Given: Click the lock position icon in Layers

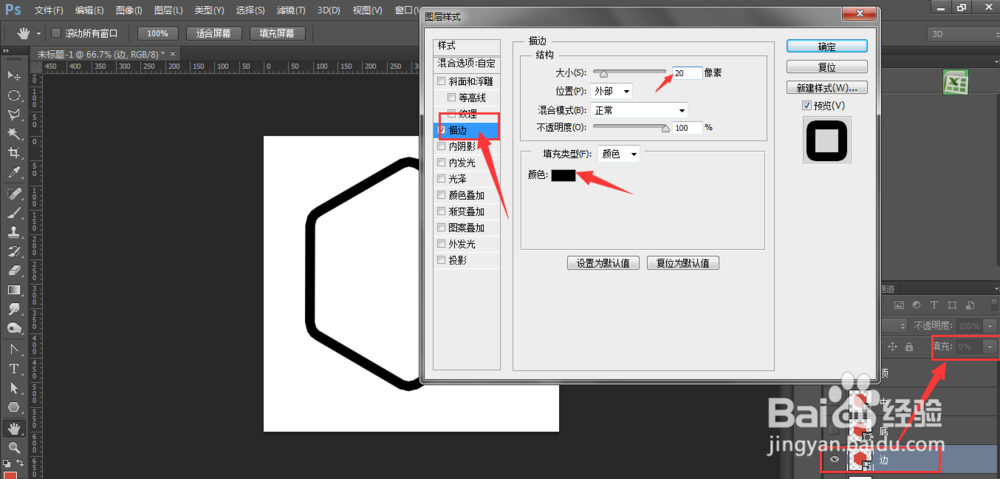Looking at the screenshot, I should [892, 346].
